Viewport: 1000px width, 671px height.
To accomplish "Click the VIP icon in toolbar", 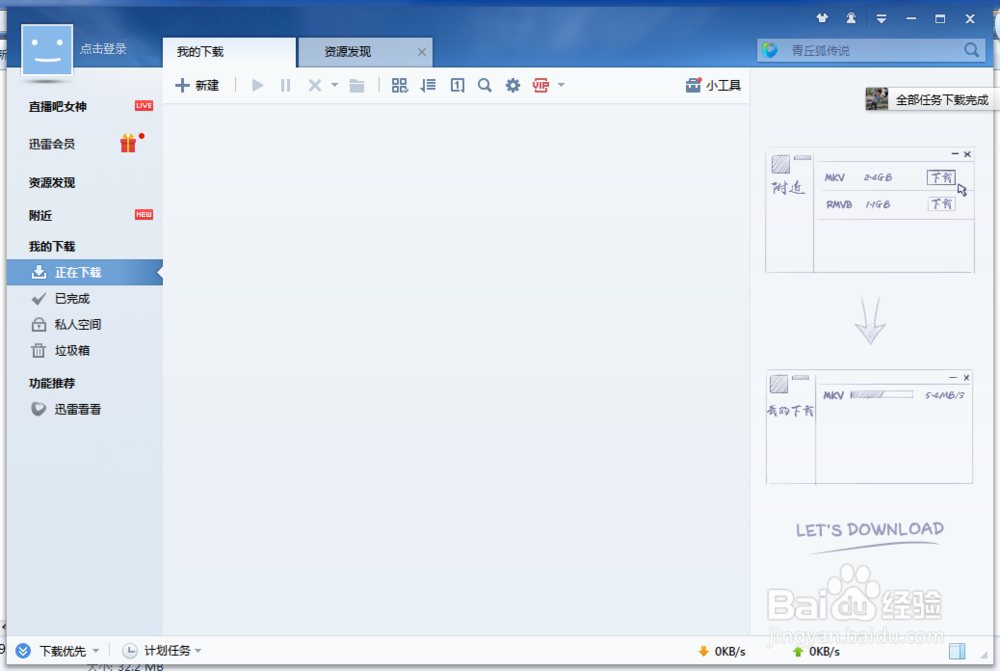I will coord(541,85).
